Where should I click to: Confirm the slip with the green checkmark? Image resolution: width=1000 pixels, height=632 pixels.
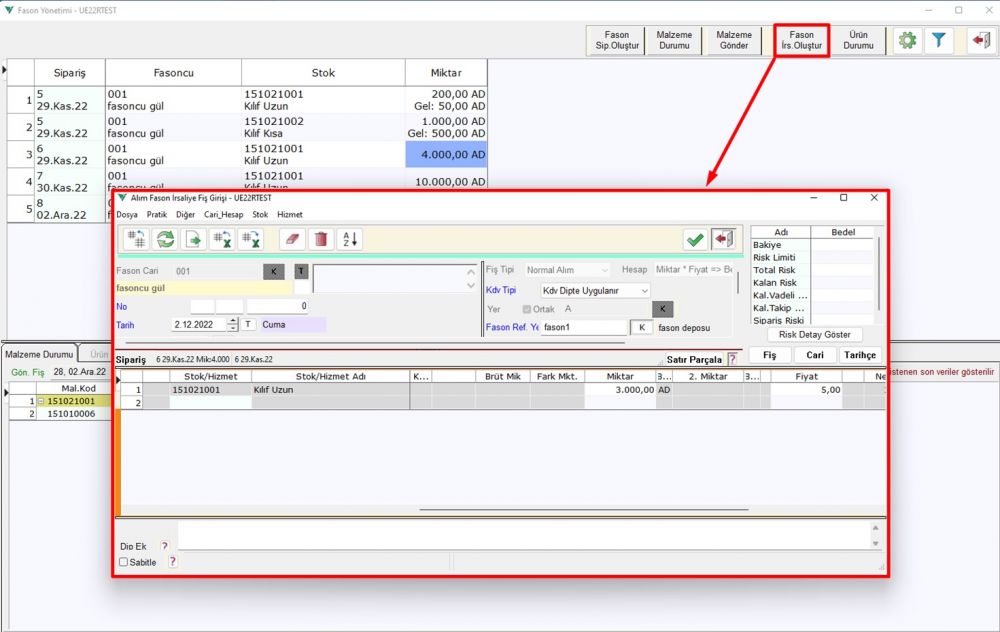click(x=695, y=239)
